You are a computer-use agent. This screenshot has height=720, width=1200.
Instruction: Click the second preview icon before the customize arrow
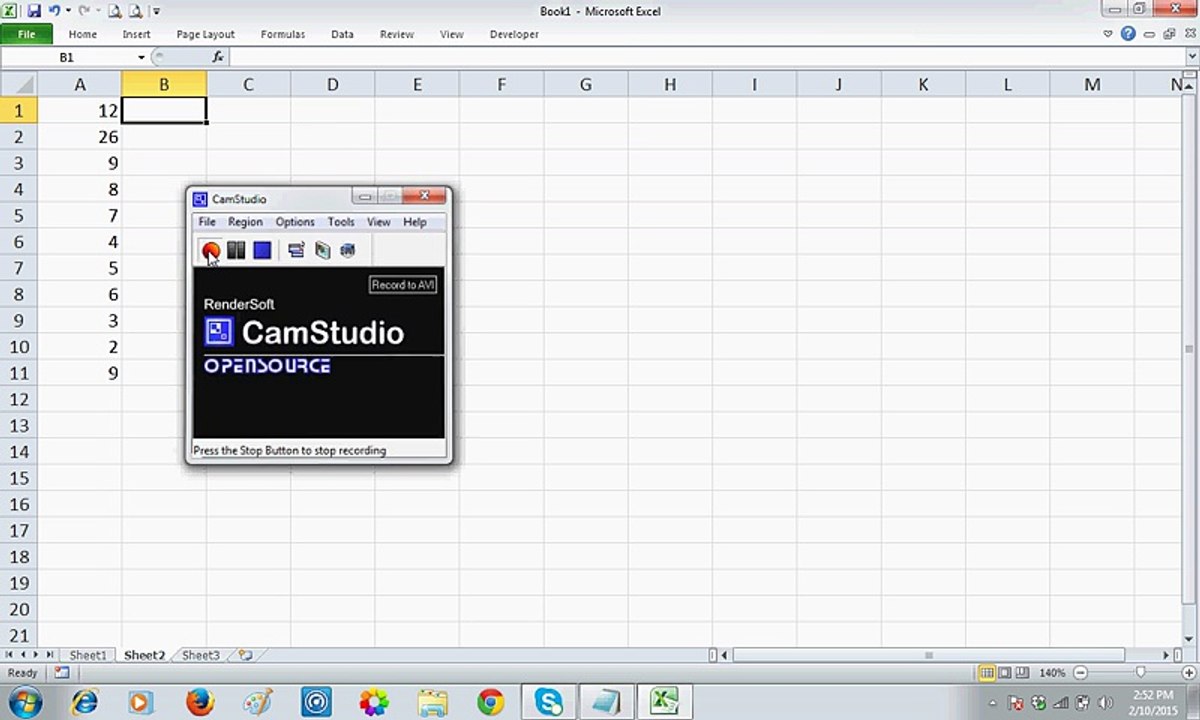(135, 11)
